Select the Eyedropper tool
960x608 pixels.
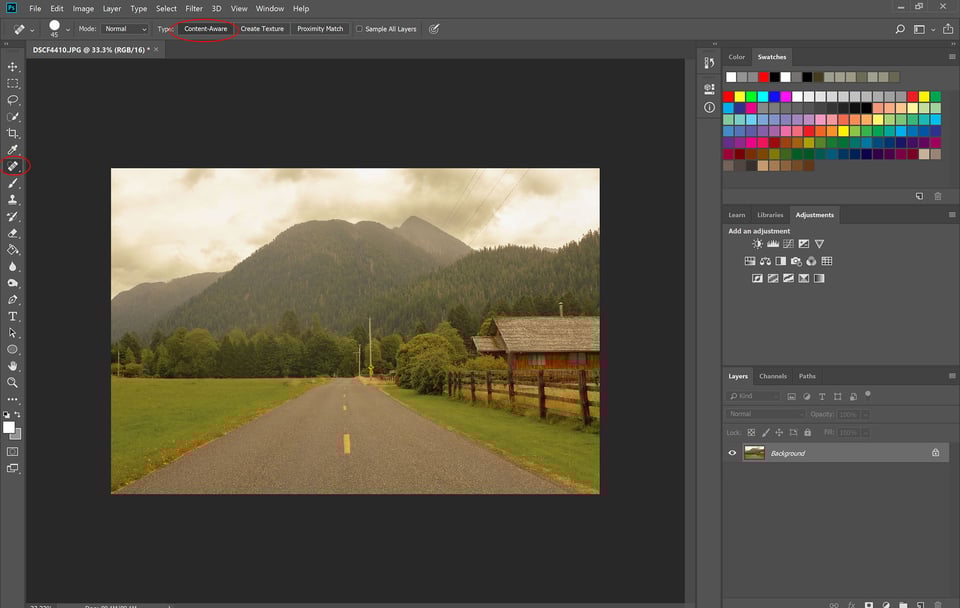tap(12, 149)
